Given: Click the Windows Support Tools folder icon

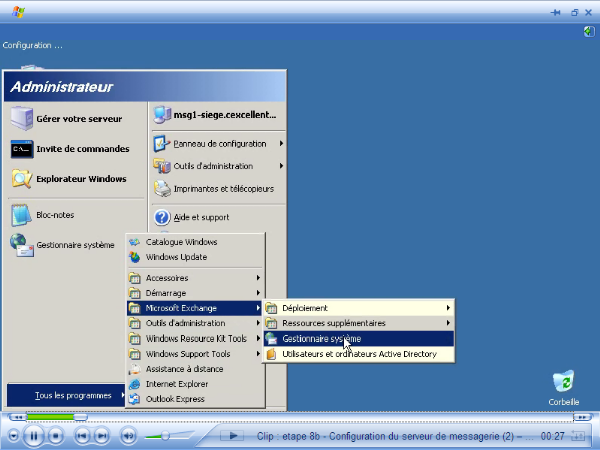Looking at the screenshot, I should click(134, 354).
